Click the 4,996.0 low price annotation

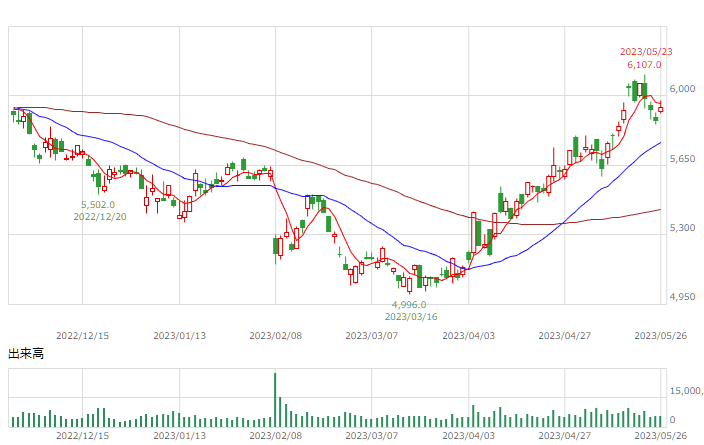[x=409, y=305]
